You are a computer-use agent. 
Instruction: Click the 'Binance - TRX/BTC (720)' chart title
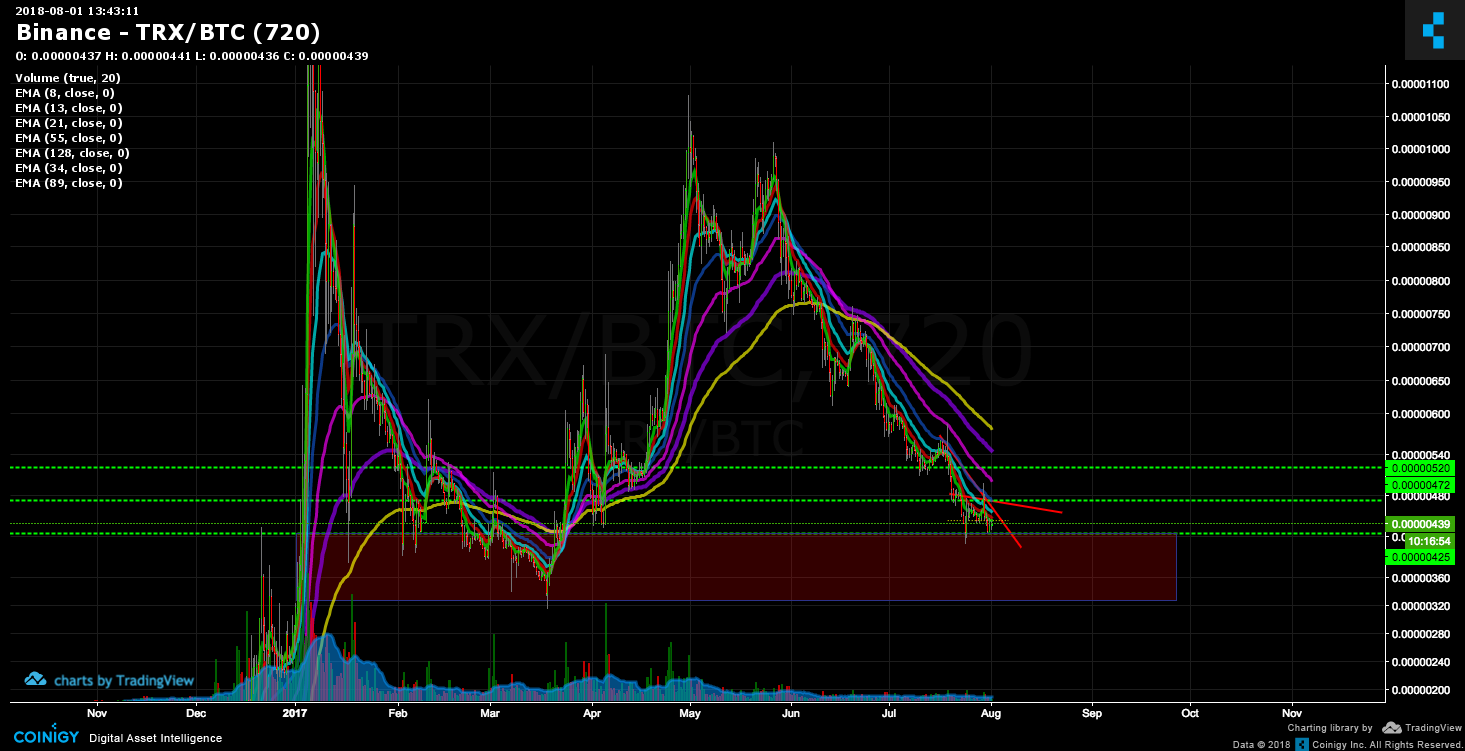click(x=168, y=32)
